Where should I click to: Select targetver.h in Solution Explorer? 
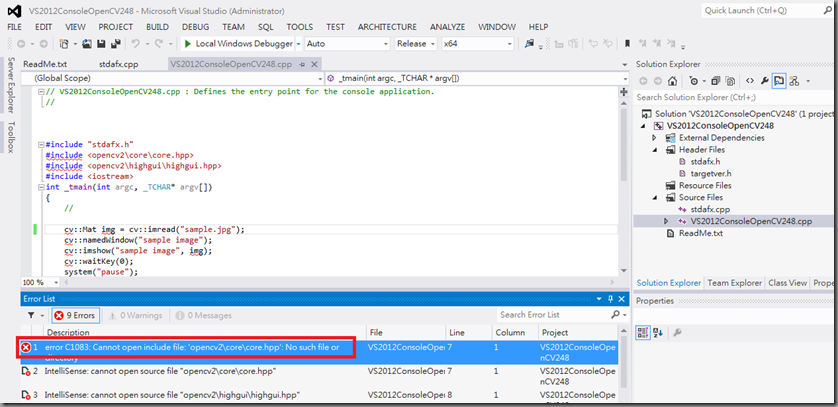[710, 174]
